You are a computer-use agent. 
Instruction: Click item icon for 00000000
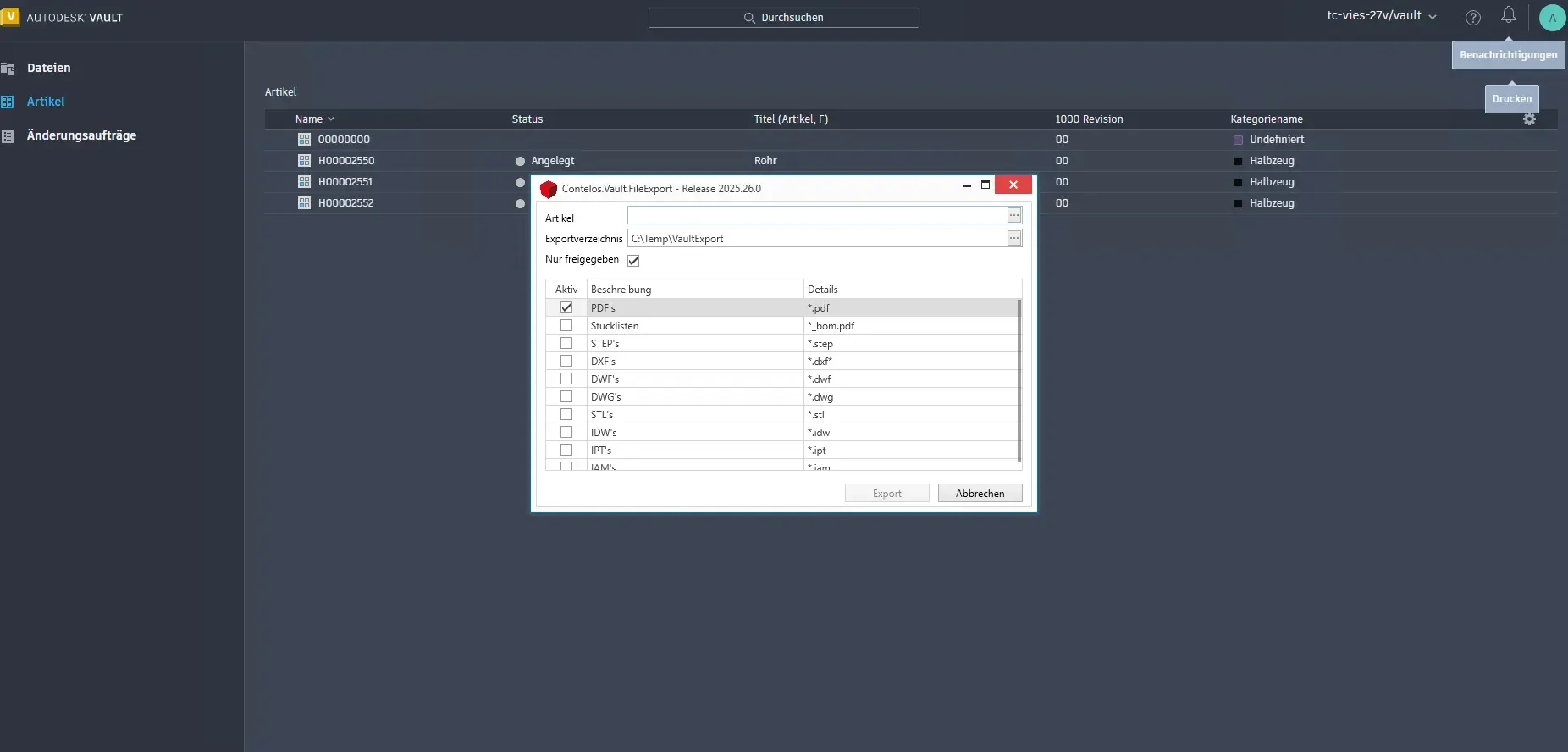[305, 140]
